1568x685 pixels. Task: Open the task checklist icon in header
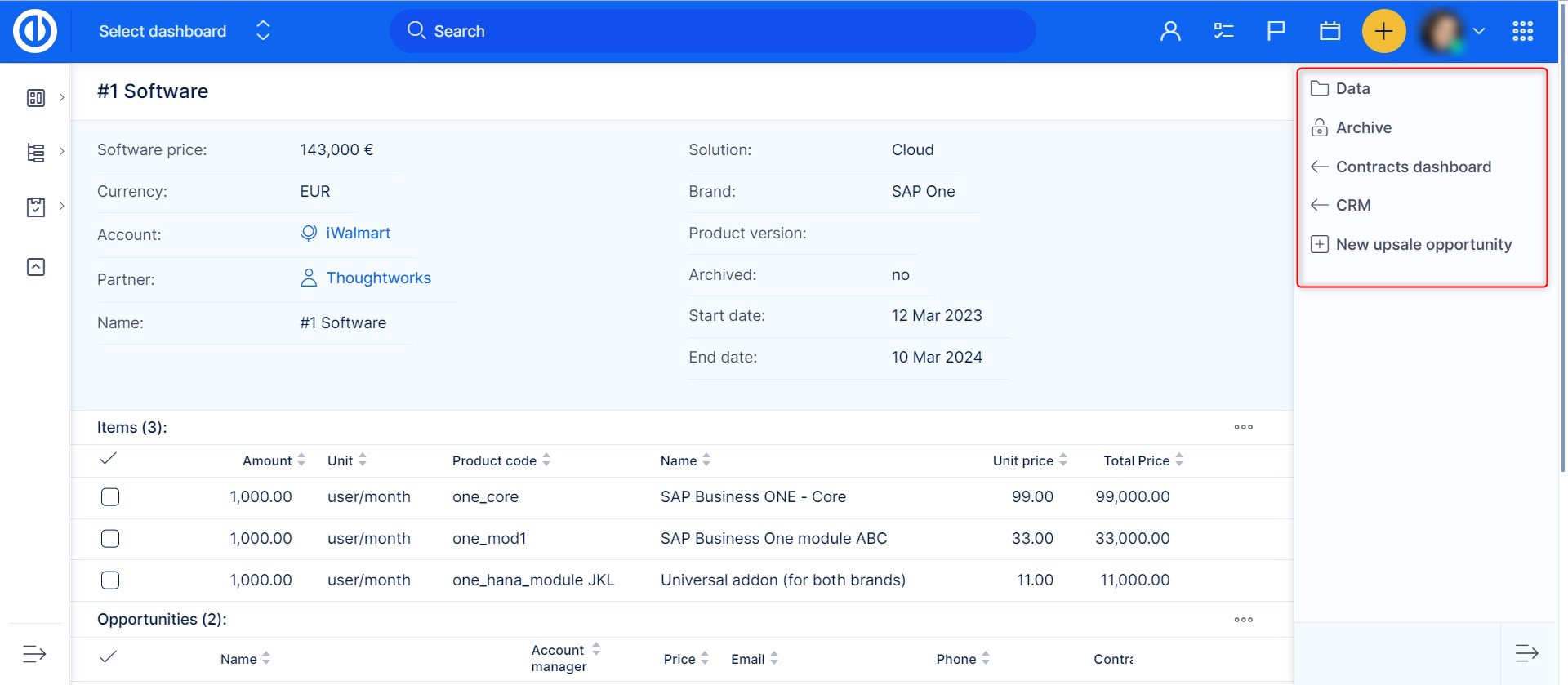click(x=1223, y=31)
